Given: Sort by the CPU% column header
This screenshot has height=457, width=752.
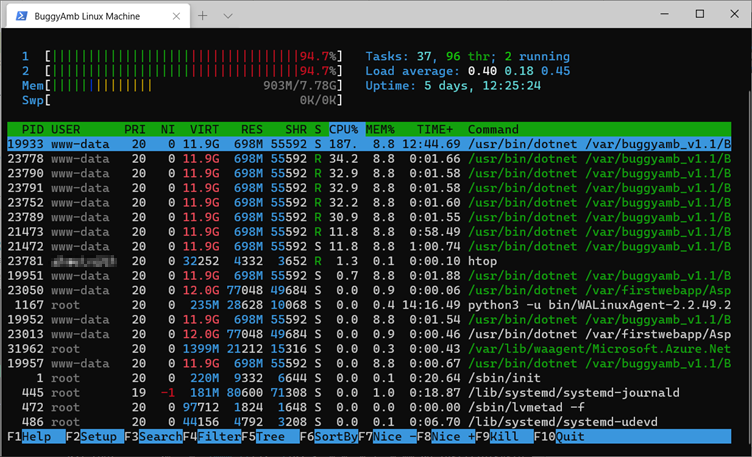Looking at the screenshot, I should (343, 129).
